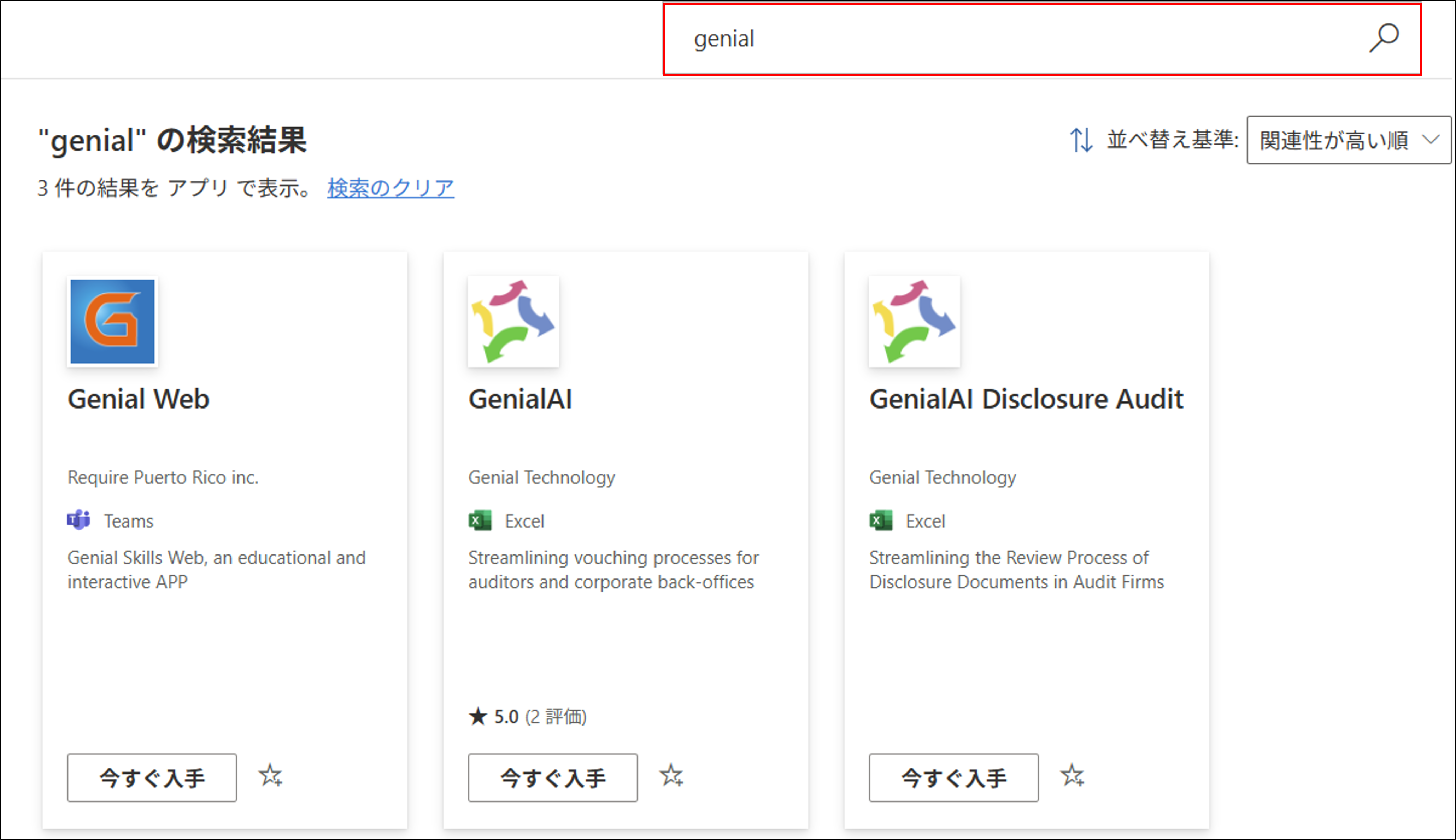Toggle favorite star for GenialAI Disclosure Audit
The height and width of the screenshot is (840, 1456).
pyautogui.click(x=1072, y=776)
